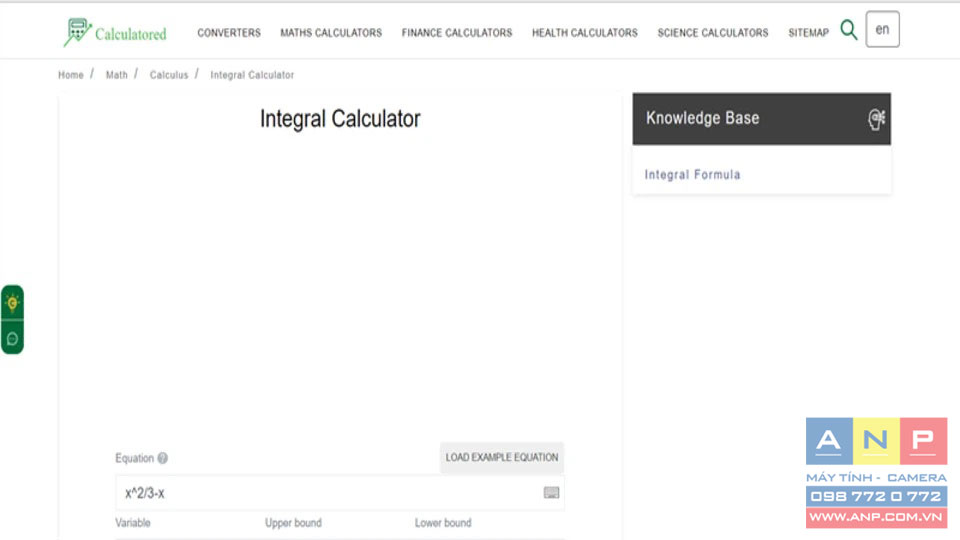Click the Calculus breadcrumb link

pyautogui.click(x=169, y=75)
